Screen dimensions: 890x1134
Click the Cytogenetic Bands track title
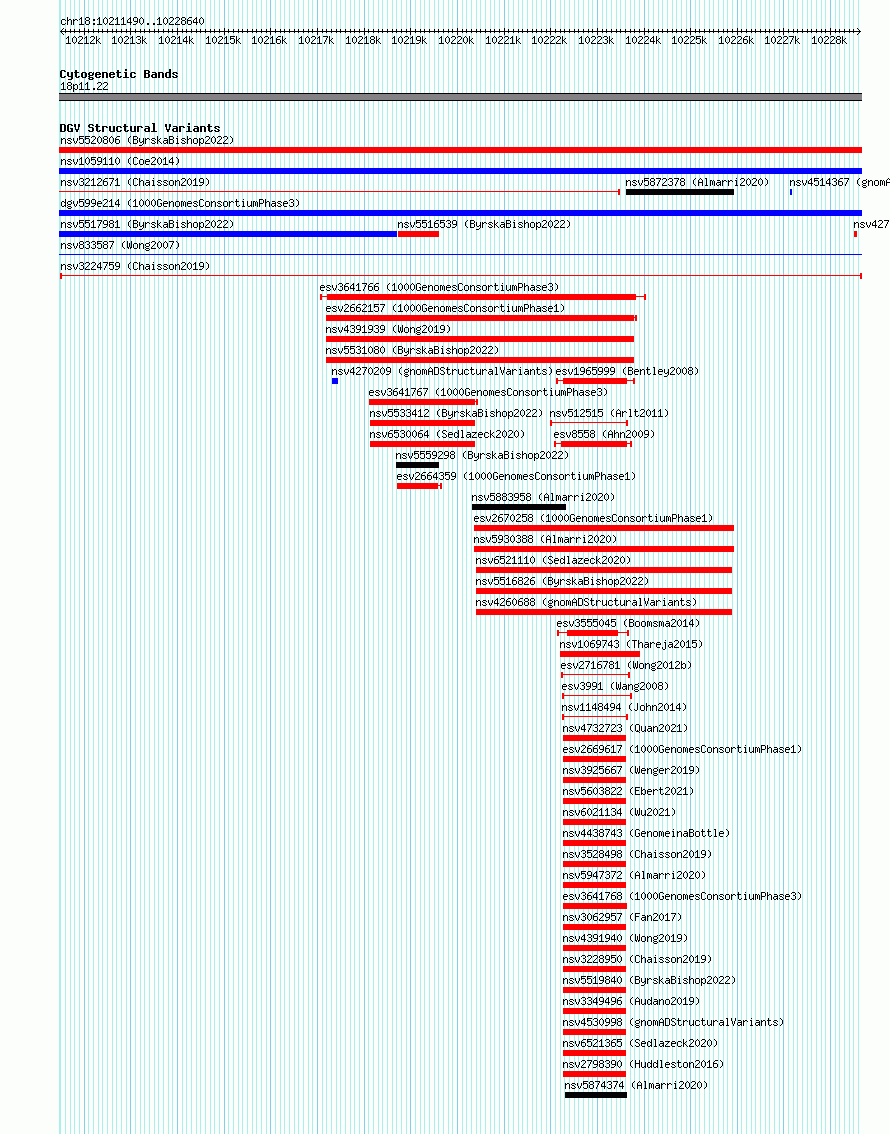coord(119,74)
